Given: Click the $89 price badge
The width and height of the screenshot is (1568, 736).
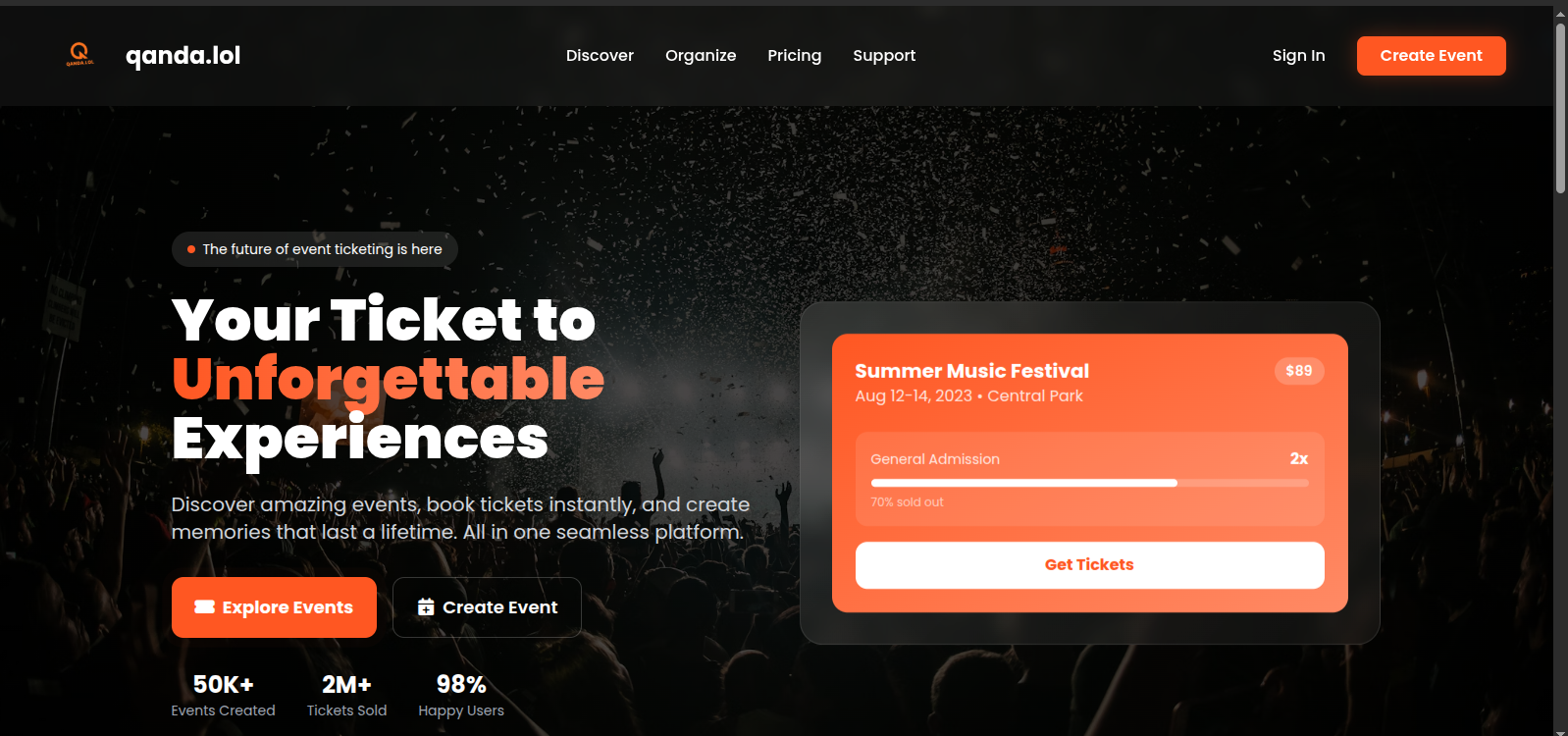Looking at the screenshot, I should tap(1298, 371).
